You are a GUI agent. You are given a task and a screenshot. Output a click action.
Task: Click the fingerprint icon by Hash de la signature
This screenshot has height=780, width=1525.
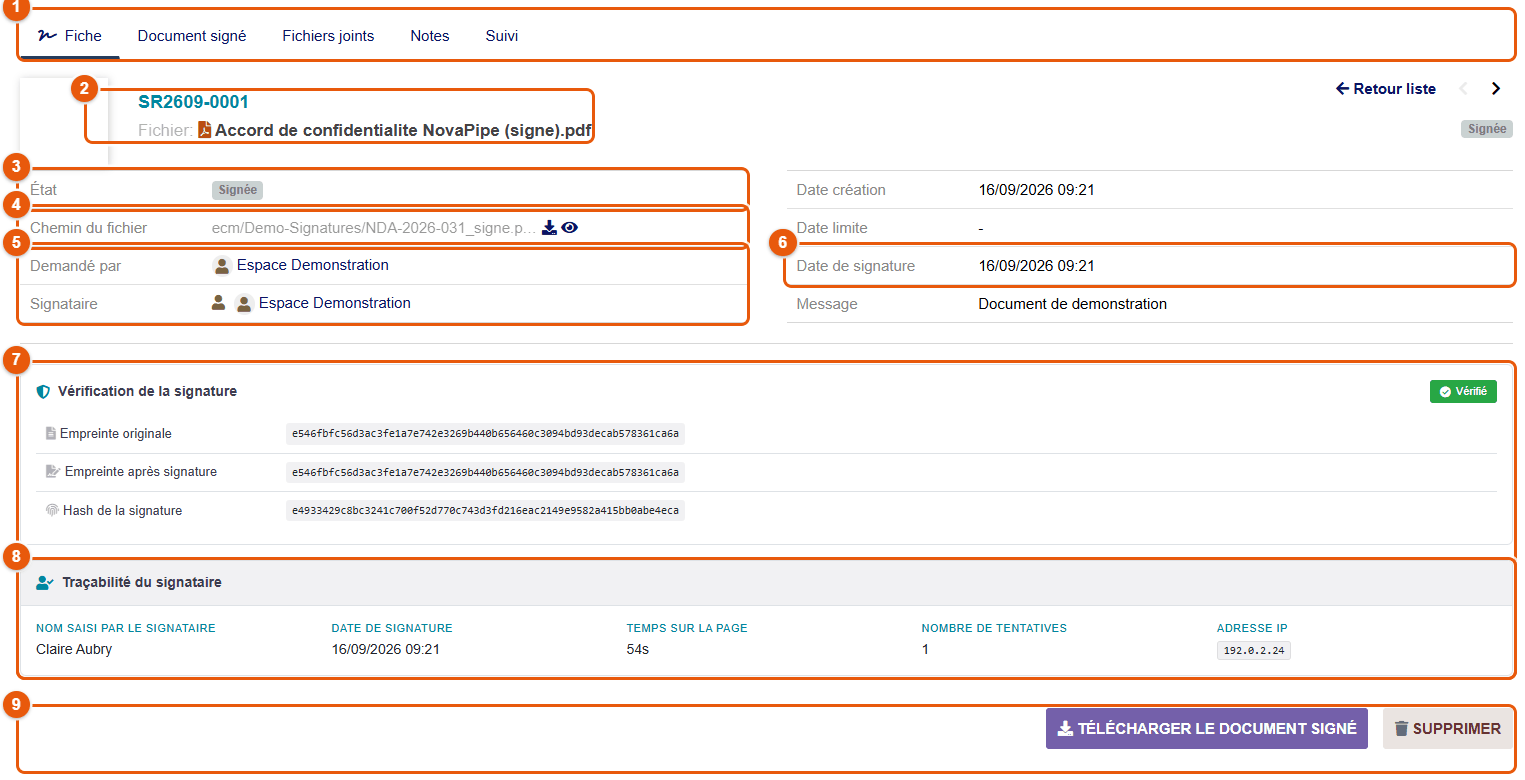(52, 510)
